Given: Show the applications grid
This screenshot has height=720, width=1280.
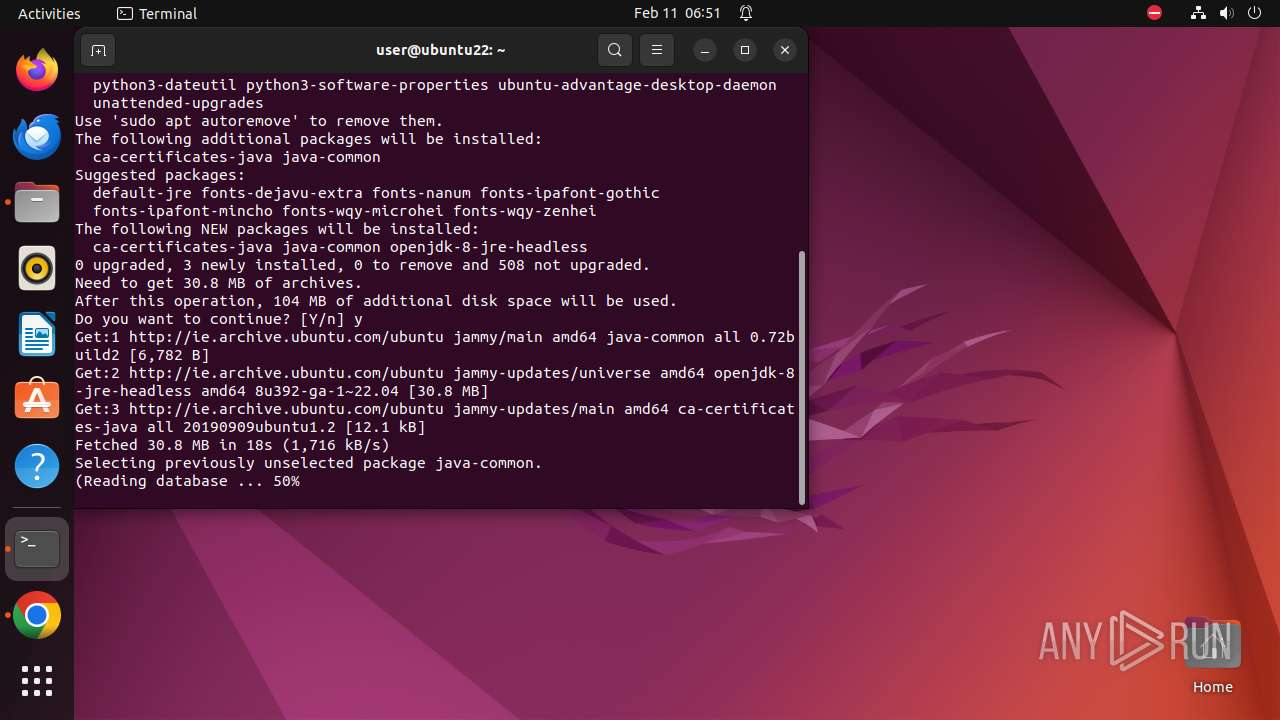Looking at the screenshot, I should coord(37,681).
